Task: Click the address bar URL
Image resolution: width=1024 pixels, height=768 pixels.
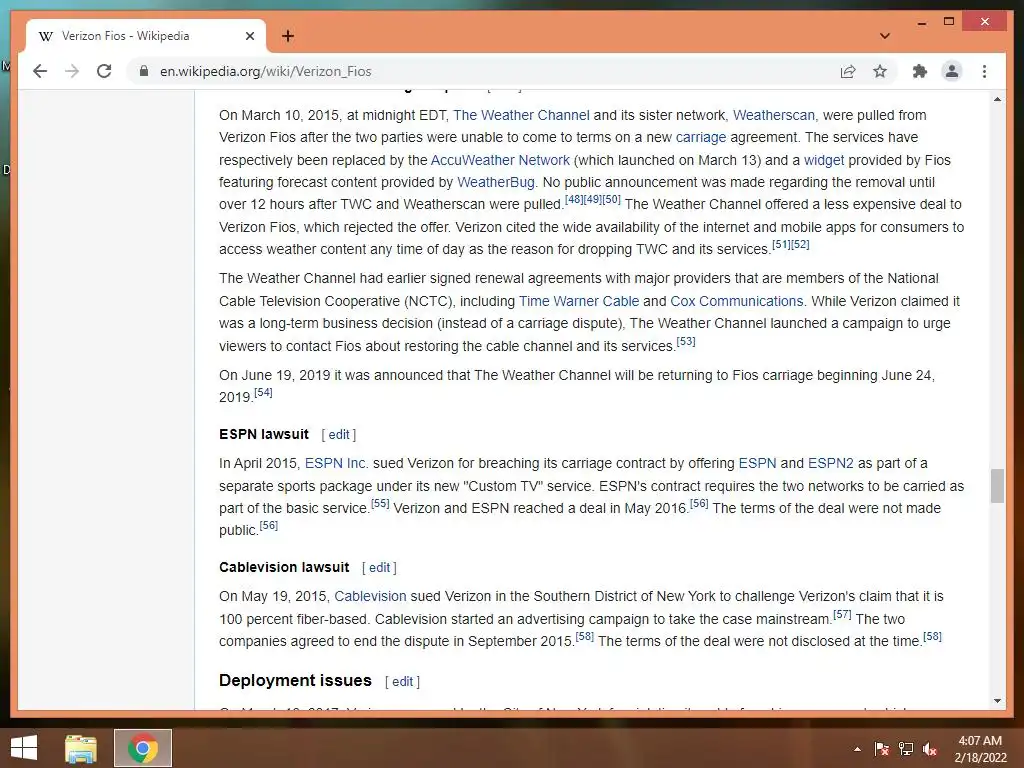Action: point(265,71)
